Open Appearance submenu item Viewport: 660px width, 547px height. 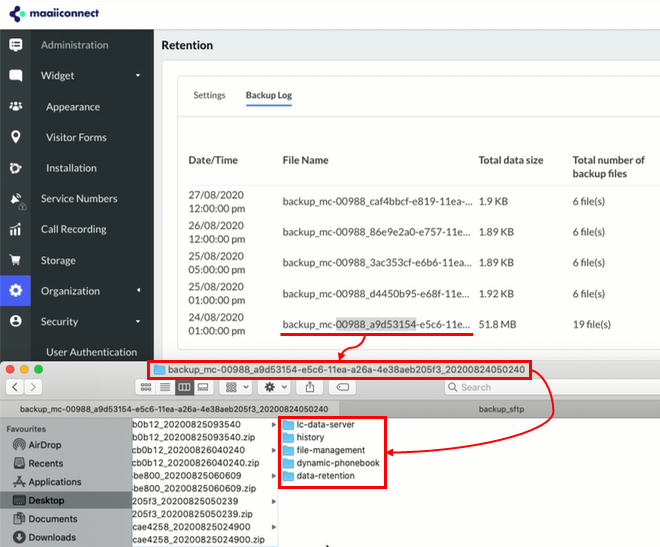(x=73, y=107)
